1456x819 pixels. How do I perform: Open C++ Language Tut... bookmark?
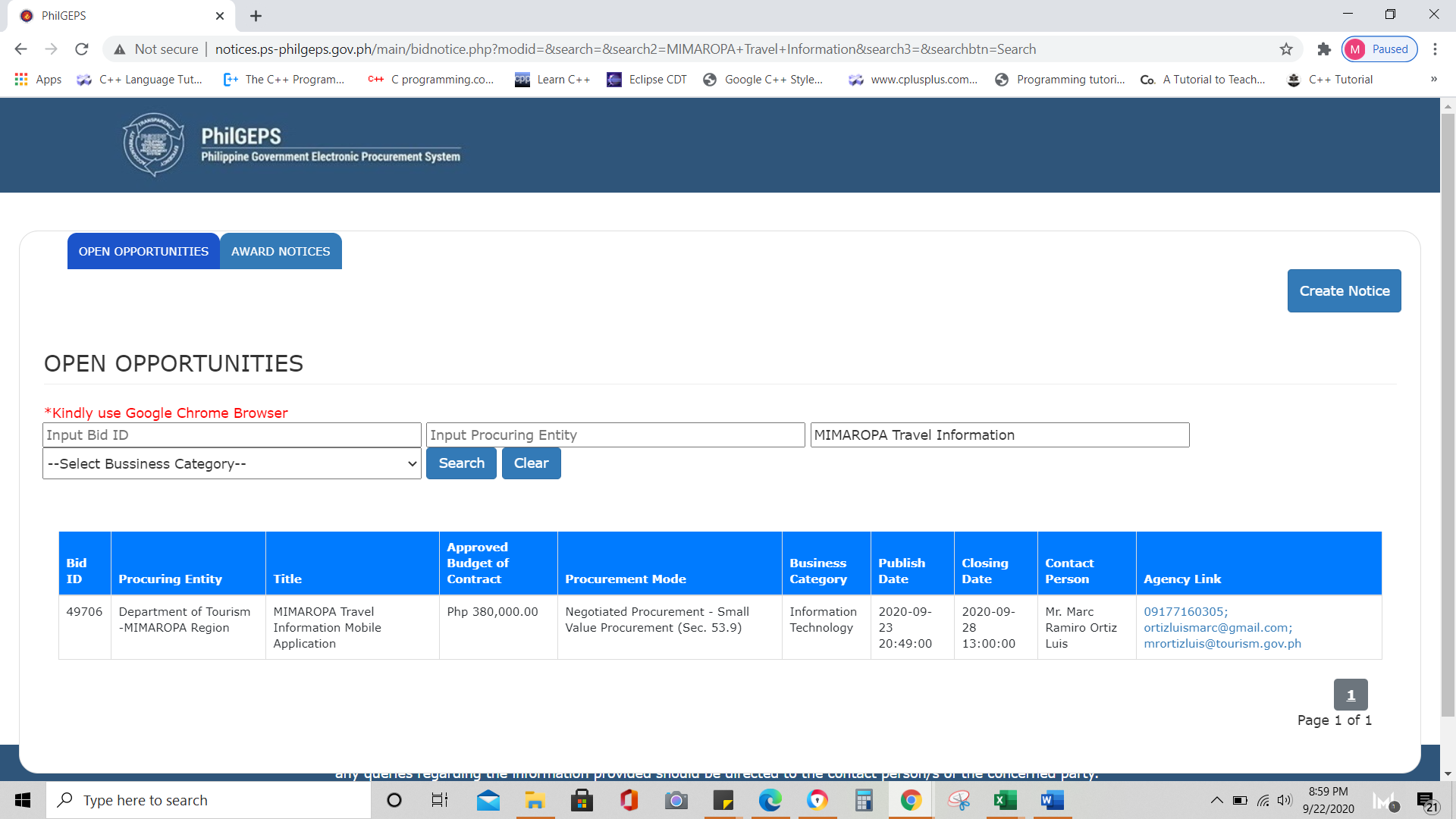pos(140,80)
